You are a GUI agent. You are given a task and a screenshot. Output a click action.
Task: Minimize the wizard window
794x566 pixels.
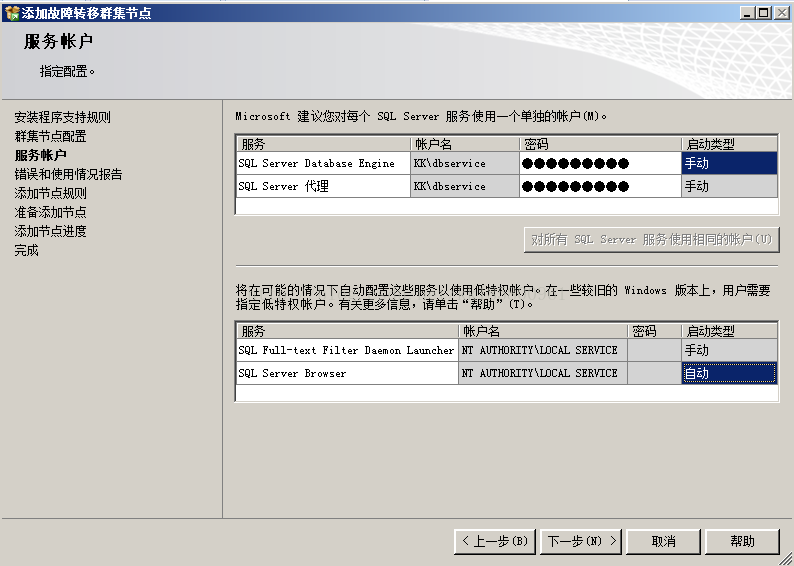coord(747,13)
